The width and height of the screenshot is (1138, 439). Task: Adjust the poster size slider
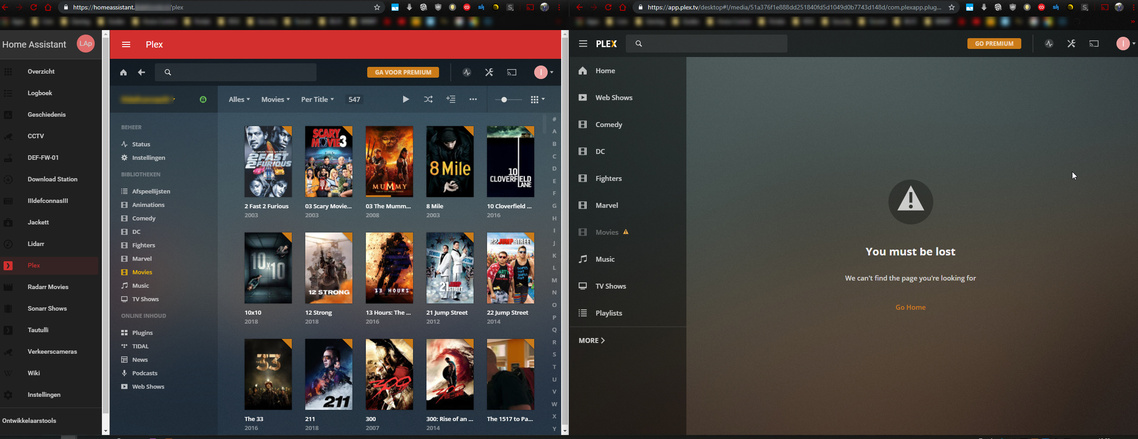(508, 99)
